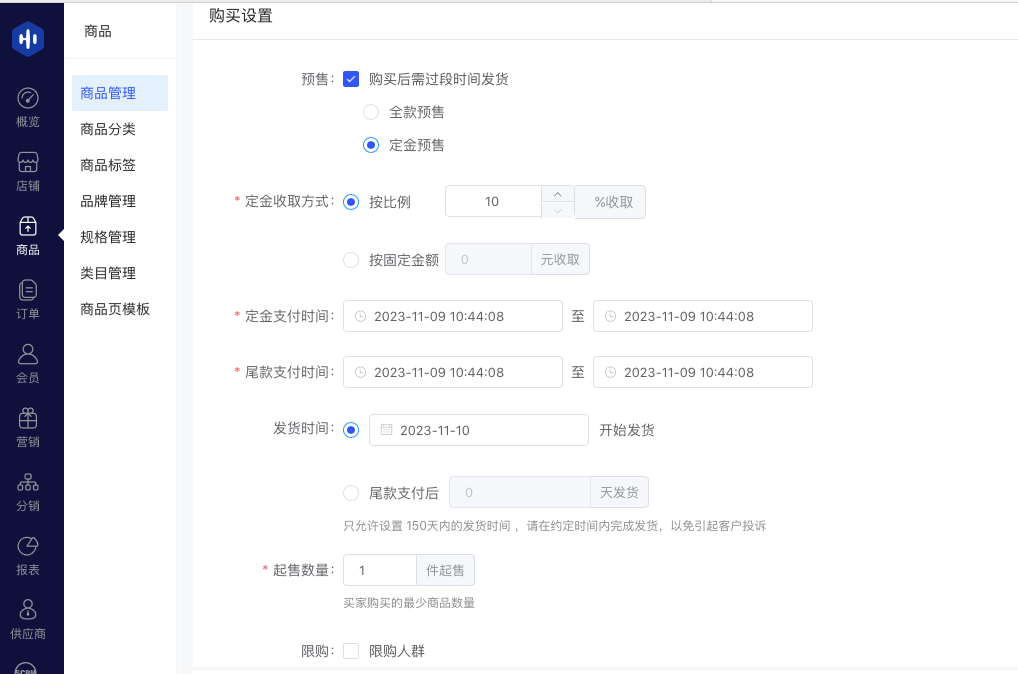The image size is (1018, 674).
Task: Click clock icon in 尾款支付时间 start field
Action: click(360, 372)
